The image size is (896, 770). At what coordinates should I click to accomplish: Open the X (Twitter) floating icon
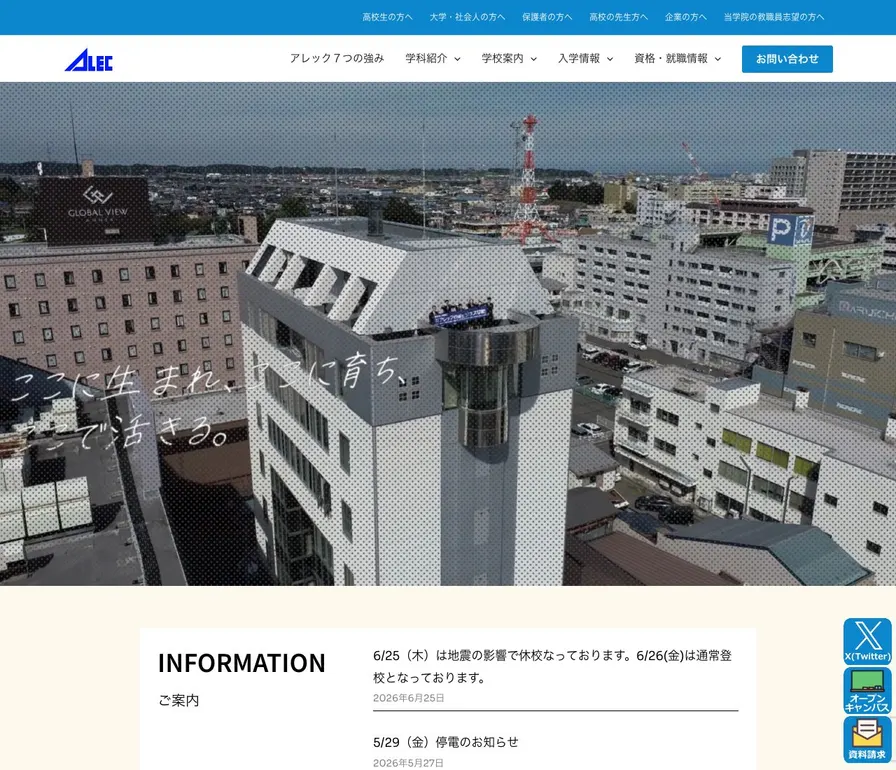(867, 641)
